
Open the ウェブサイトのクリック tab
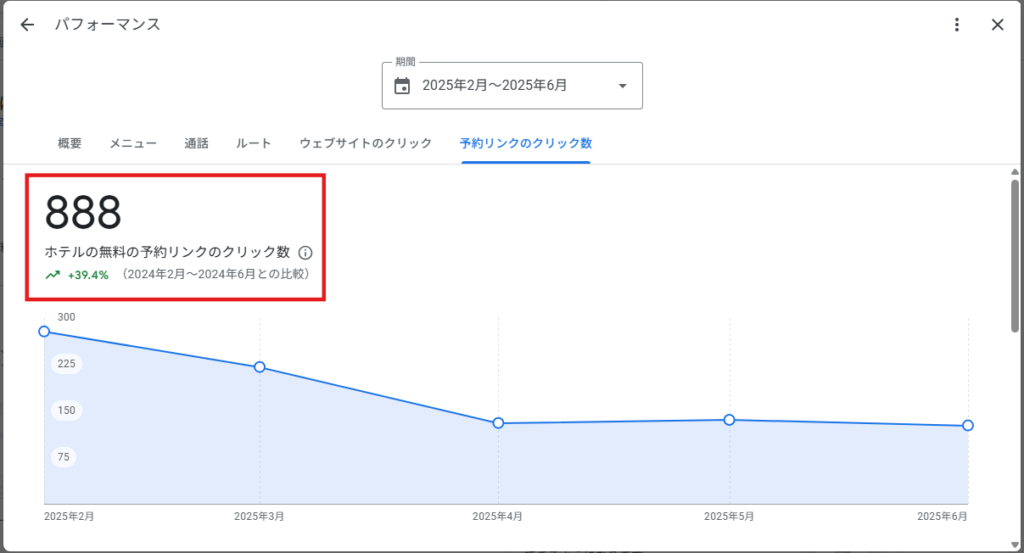[x=366, y=143]
